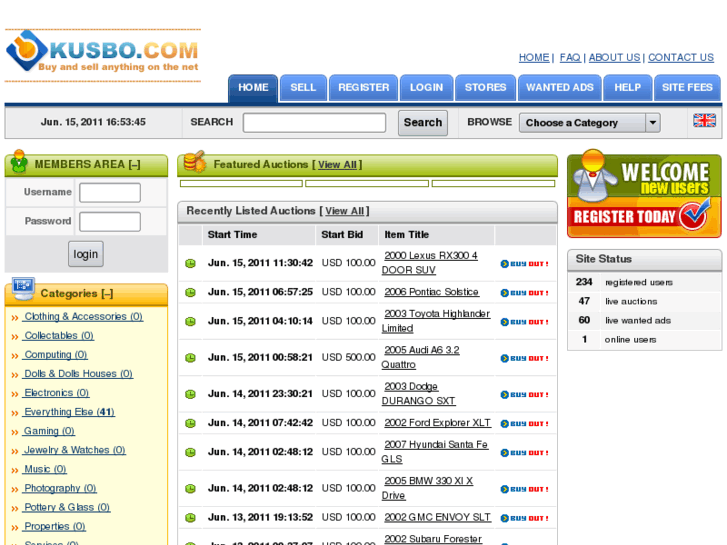This screenshot has width=727, height=545.
Task: View all Featured Auctions
Action: click(x=337, y=165)
